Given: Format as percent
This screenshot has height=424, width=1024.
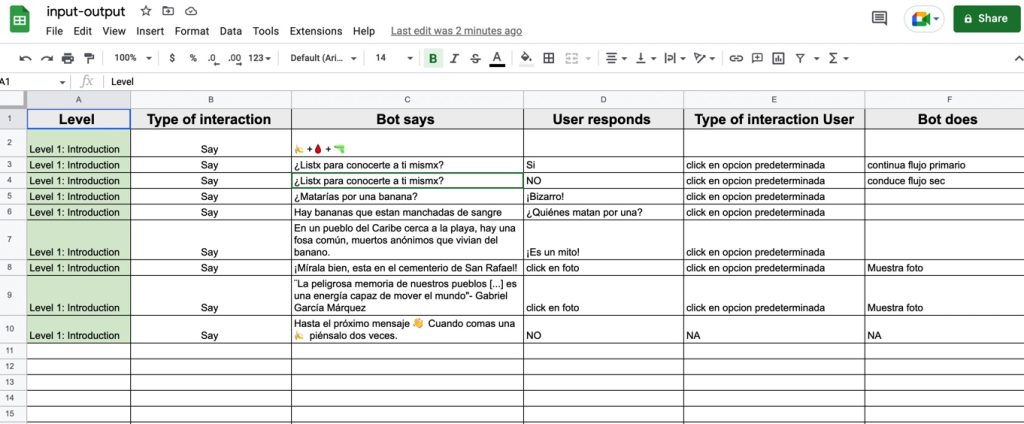Looking at the screenshot, I should pyautogui.click(x=193, y=58).
